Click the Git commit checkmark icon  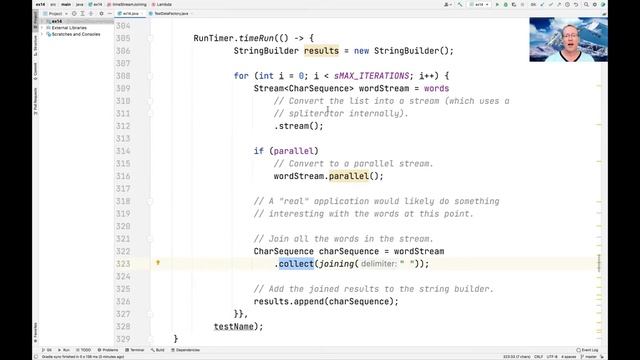click(x=551, y=4)
